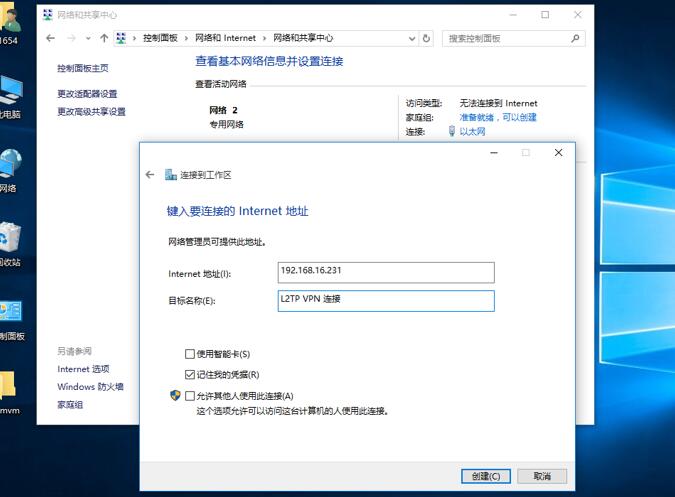Click the up arrow in Explorer navigation
Image resolution: width=675 pixels, height=497 pixels.
coord(104,38)
